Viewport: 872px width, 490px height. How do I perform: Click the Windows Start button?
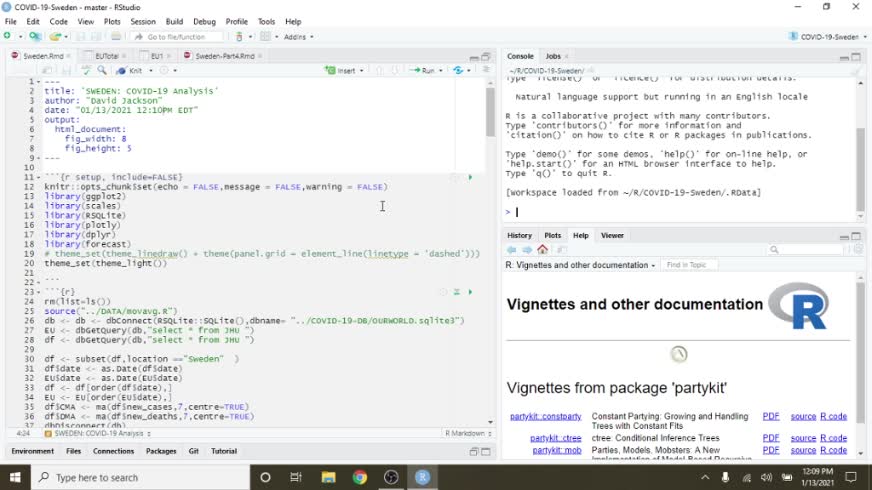pos(15,477)
